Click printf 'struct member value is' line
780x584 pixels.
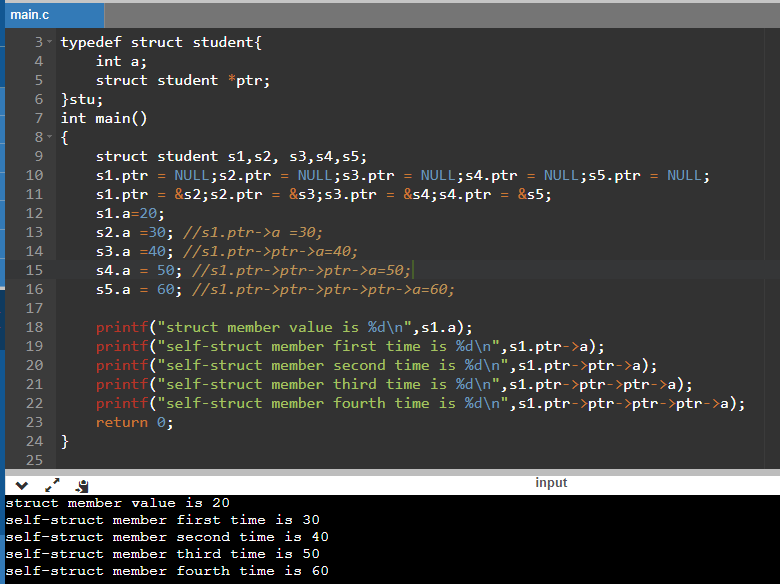tap(284, 327)
